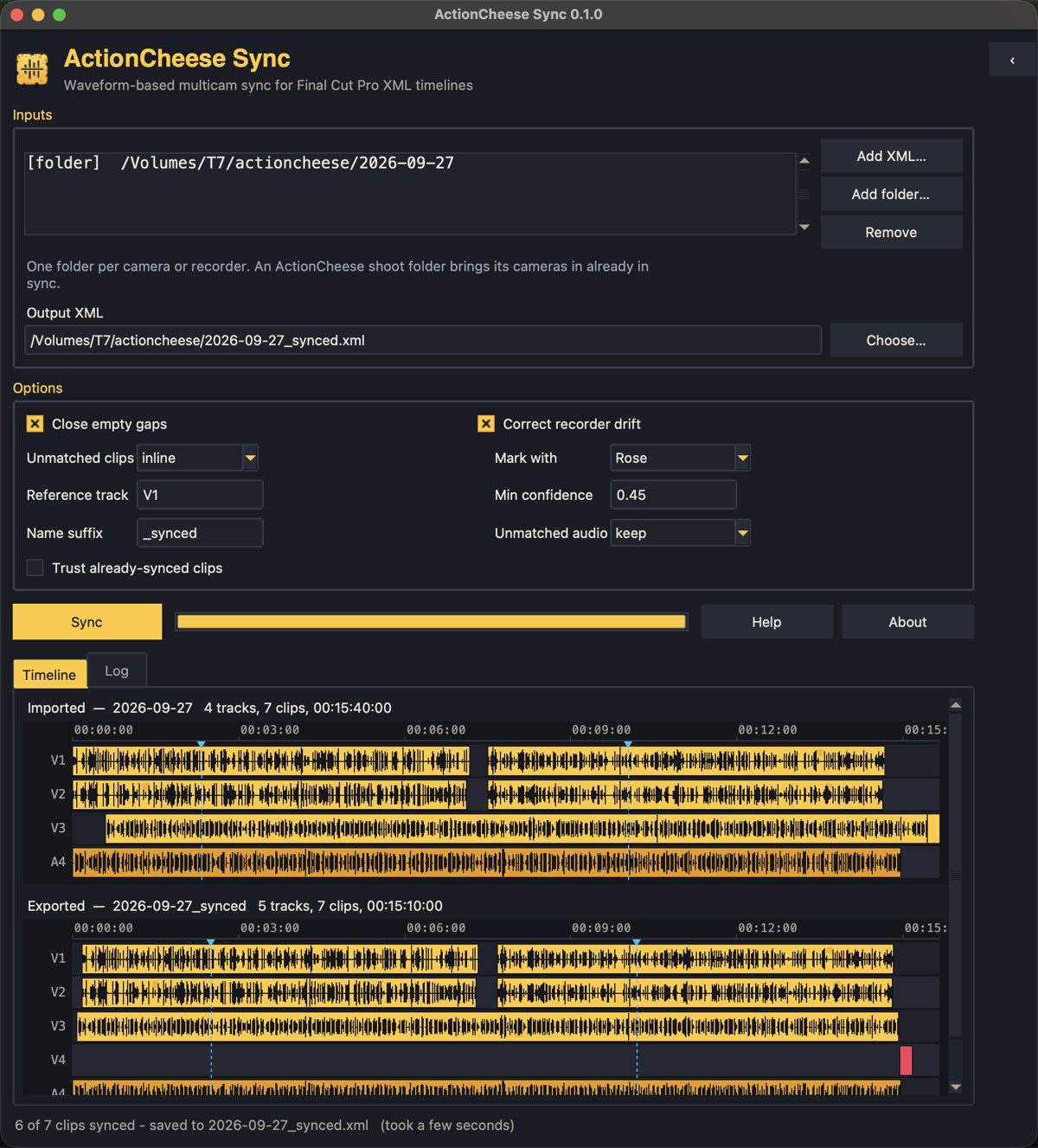Screen dimensions: 1038x1148
Task: Click the second V2 clip in Exported timeline
Action: coord(695,992)
